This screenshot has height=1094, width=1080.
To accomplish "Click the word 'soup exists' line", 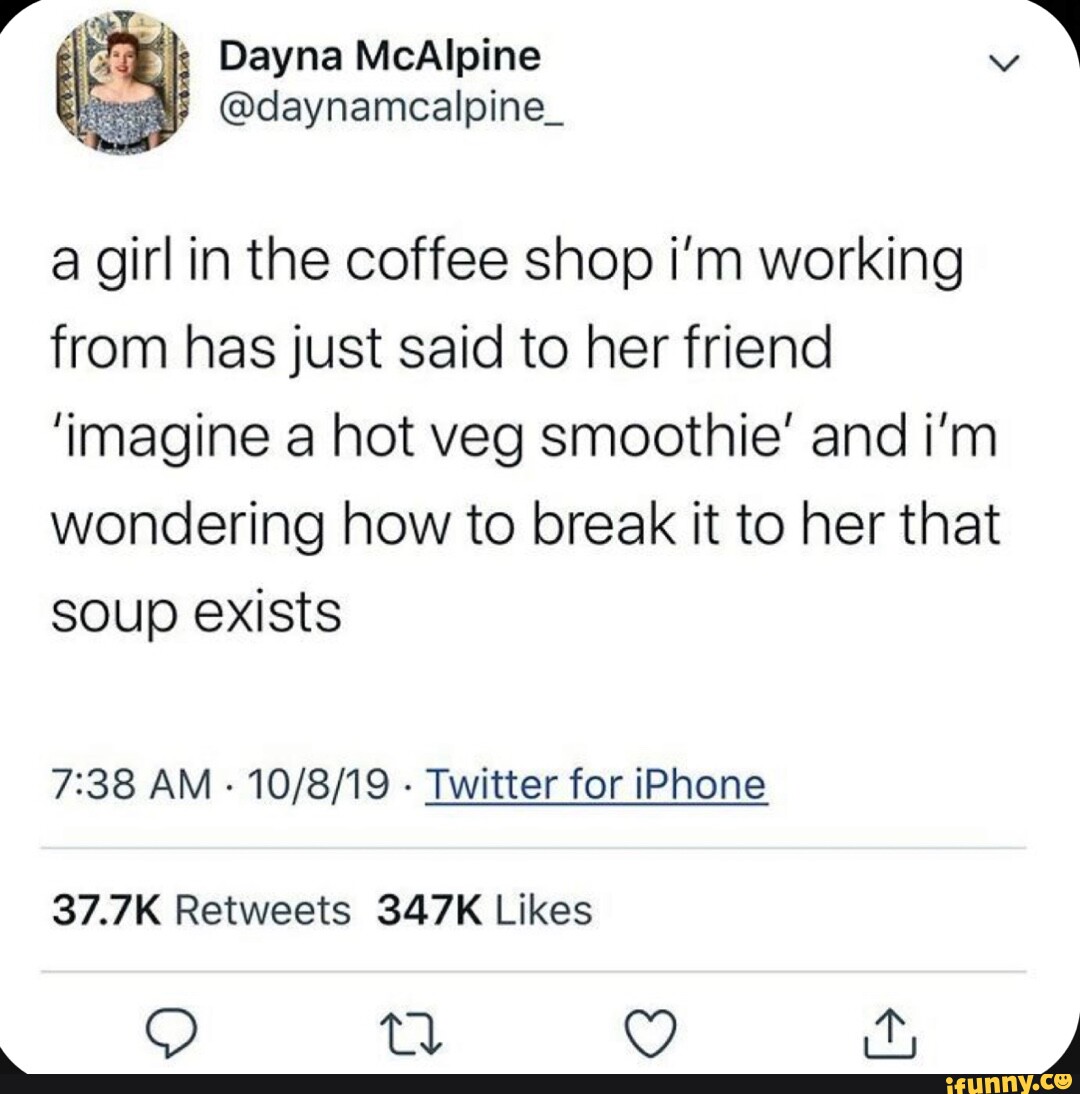I will point(196,614).
